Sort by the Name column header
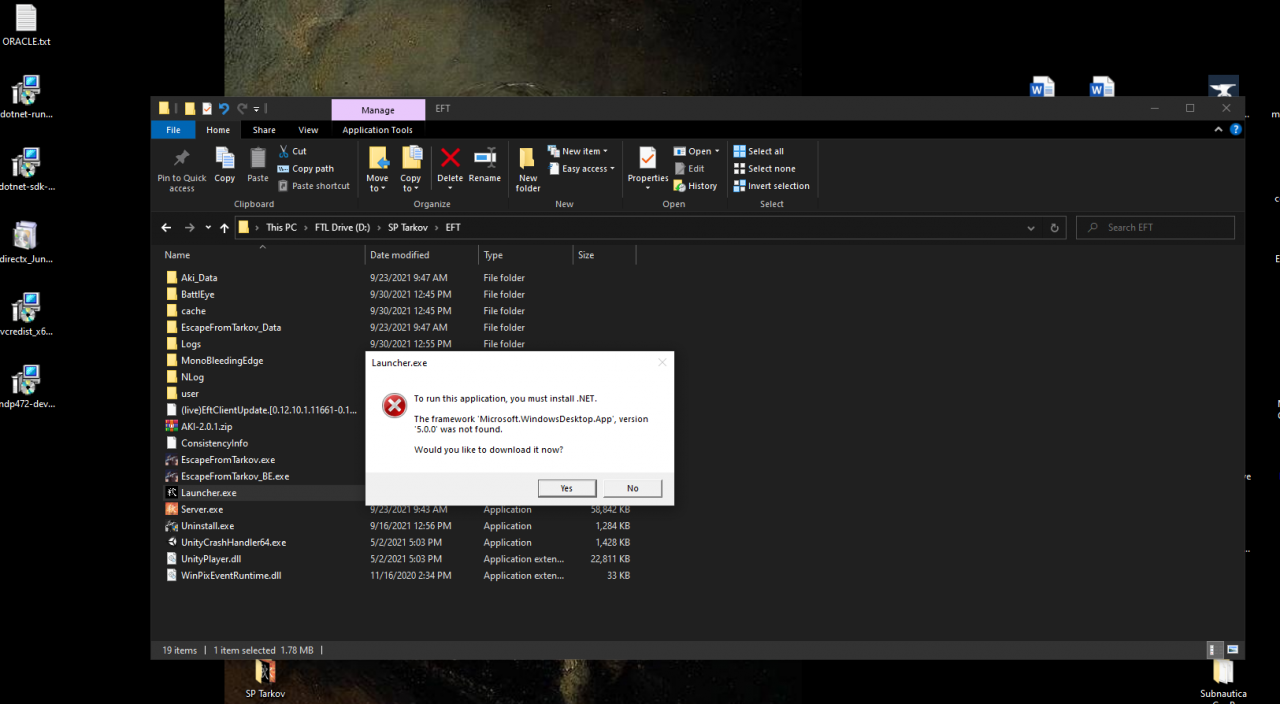 coord(262,255)
